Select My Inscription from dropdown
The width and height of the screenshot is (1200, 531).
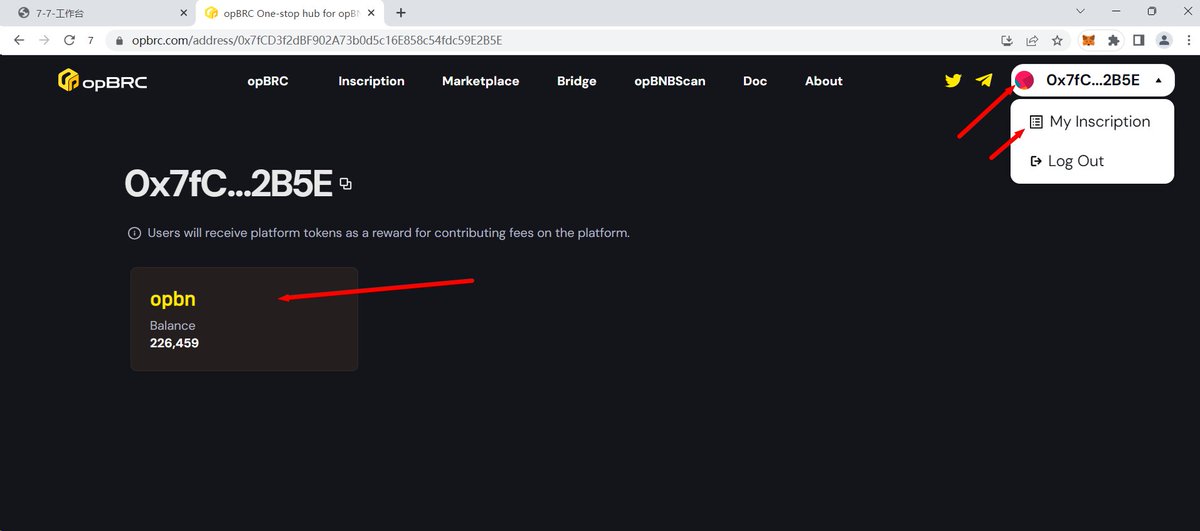[1091, 122]
